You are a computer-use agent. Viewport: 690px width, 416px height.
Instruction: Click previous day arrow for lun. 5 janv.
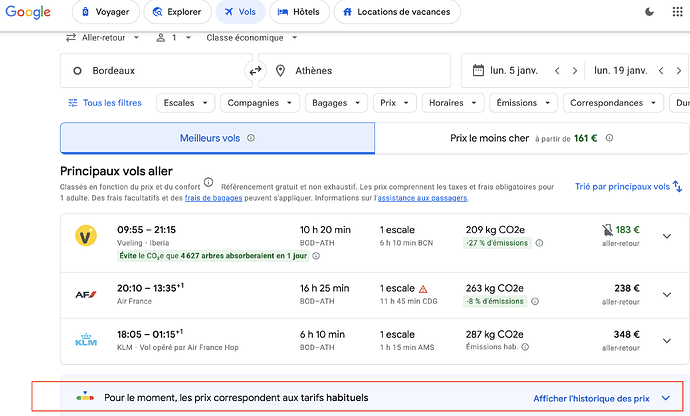pyautogui.click(x=557, y=70)
